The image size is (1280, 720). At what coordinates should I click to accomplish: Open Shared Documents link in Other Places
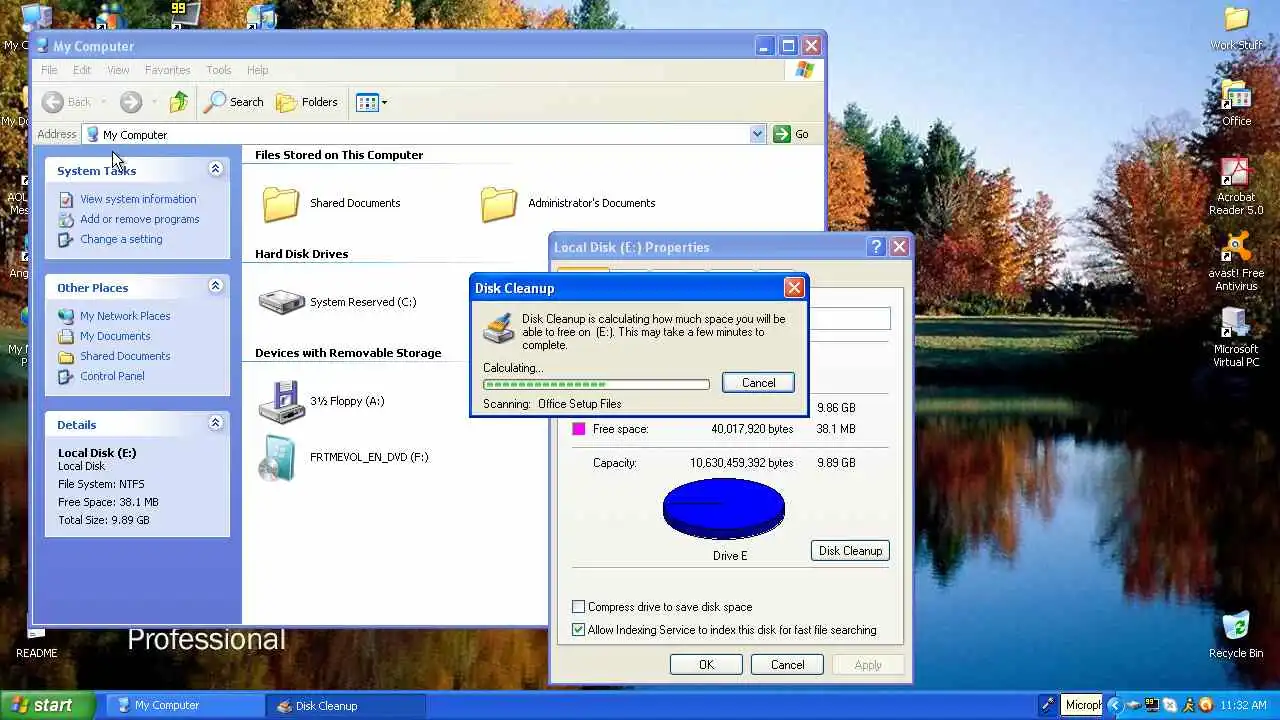[x=125, y=356]
